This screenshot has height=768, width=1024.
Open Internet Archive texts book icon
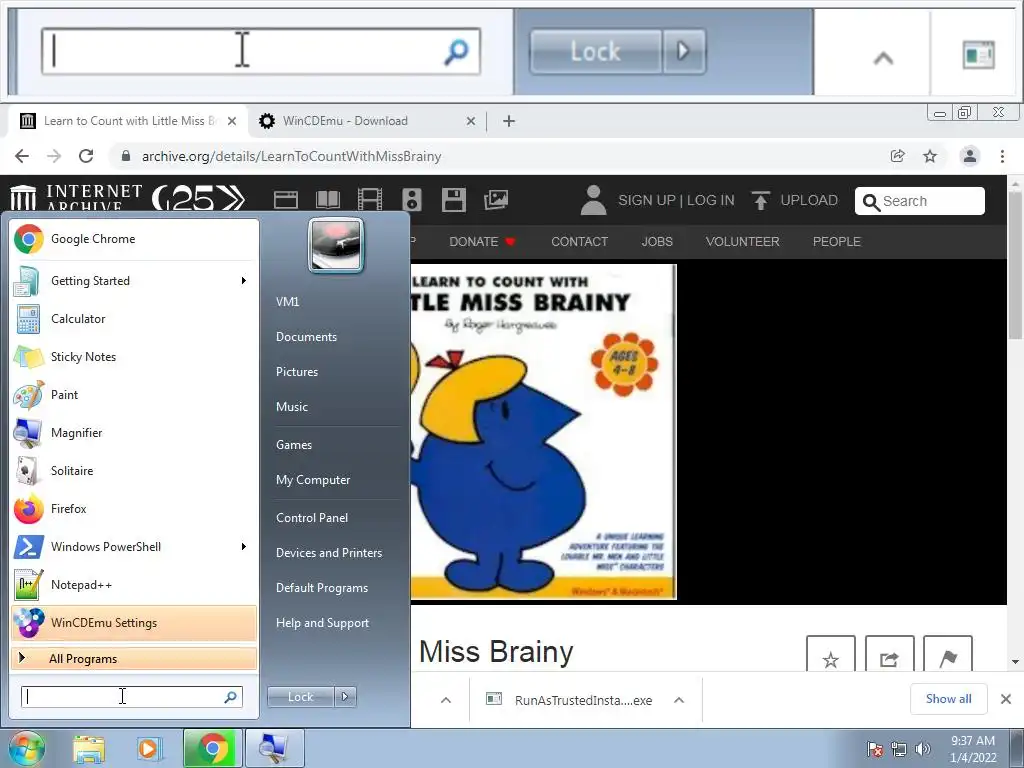point(328,200)
